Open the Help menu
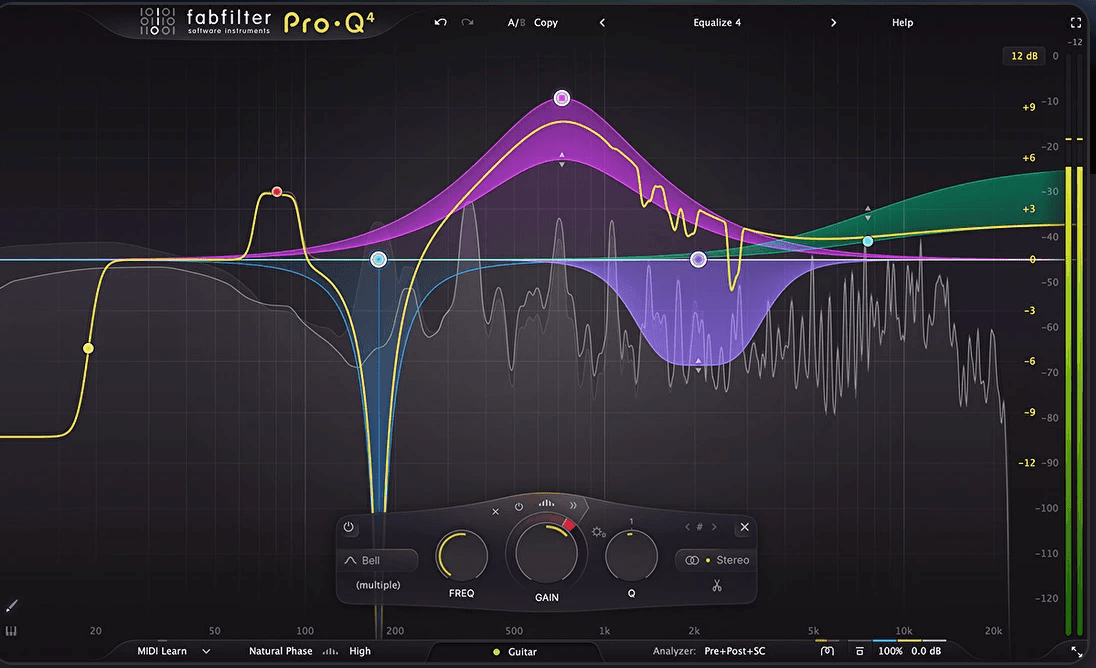This screenshot has height=668, width=1096. pyautogui.click(x=902, y=22)
